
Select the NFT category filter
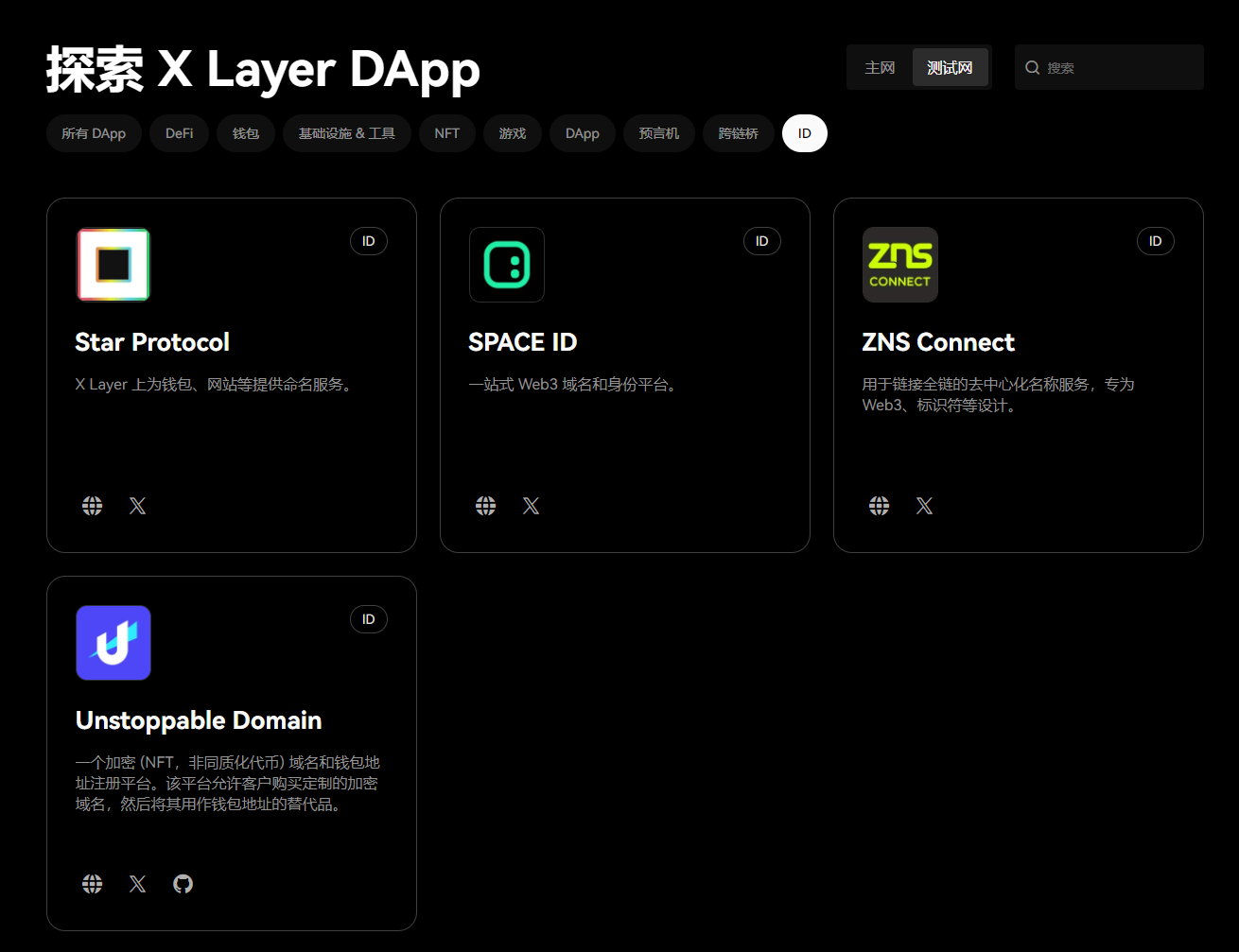pyautogui.click(x=447, y=133)
